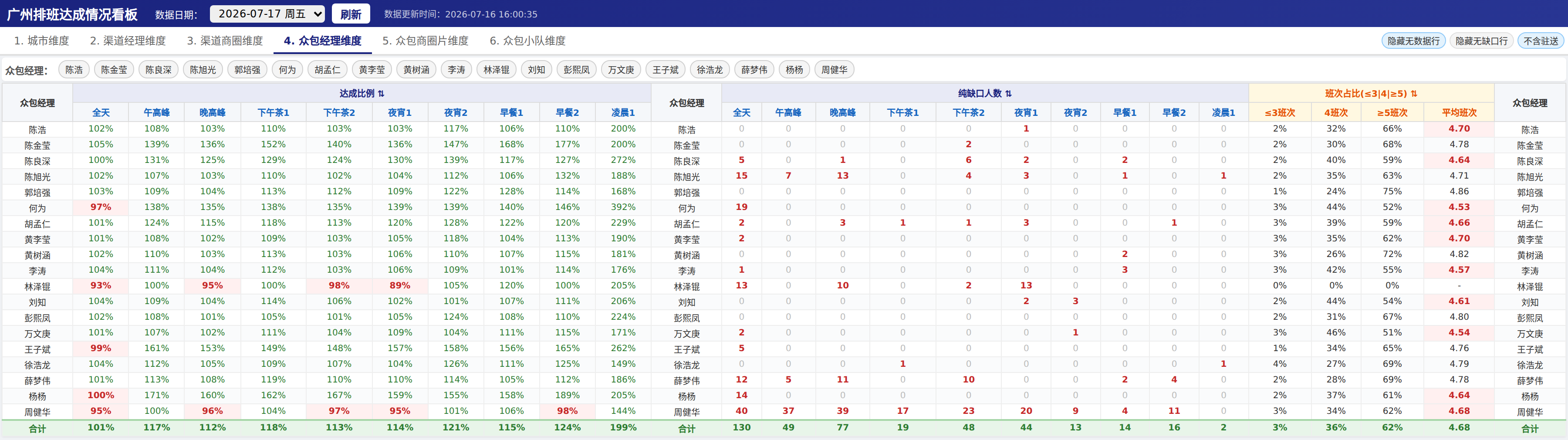
Task: Toggle 隐藏无缺口行 option
Action: pyautogui.click(x=1482, y=41)
